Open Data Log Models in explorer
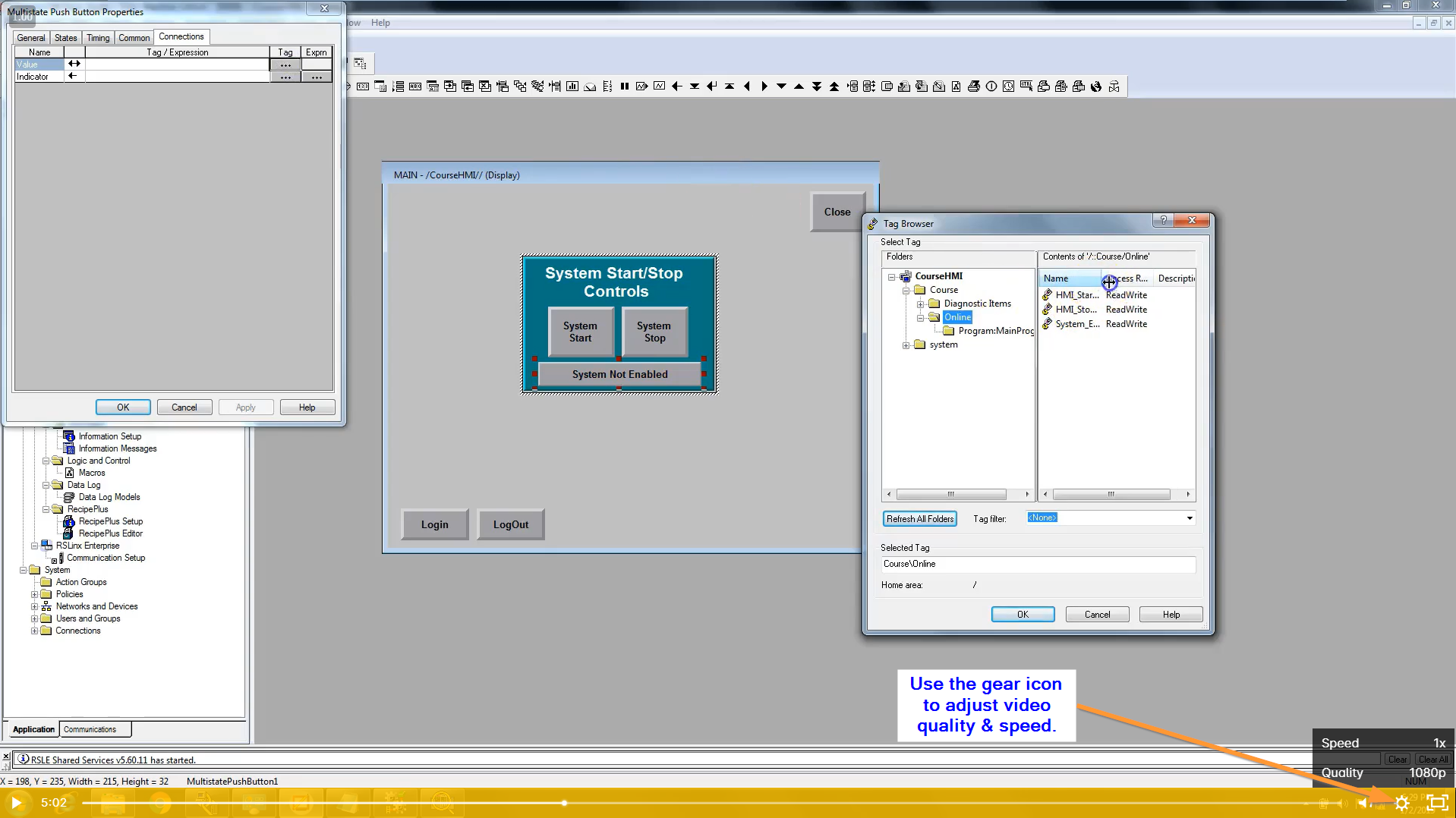The height and width of the screenshot is (818, 1456). (109, 497)
